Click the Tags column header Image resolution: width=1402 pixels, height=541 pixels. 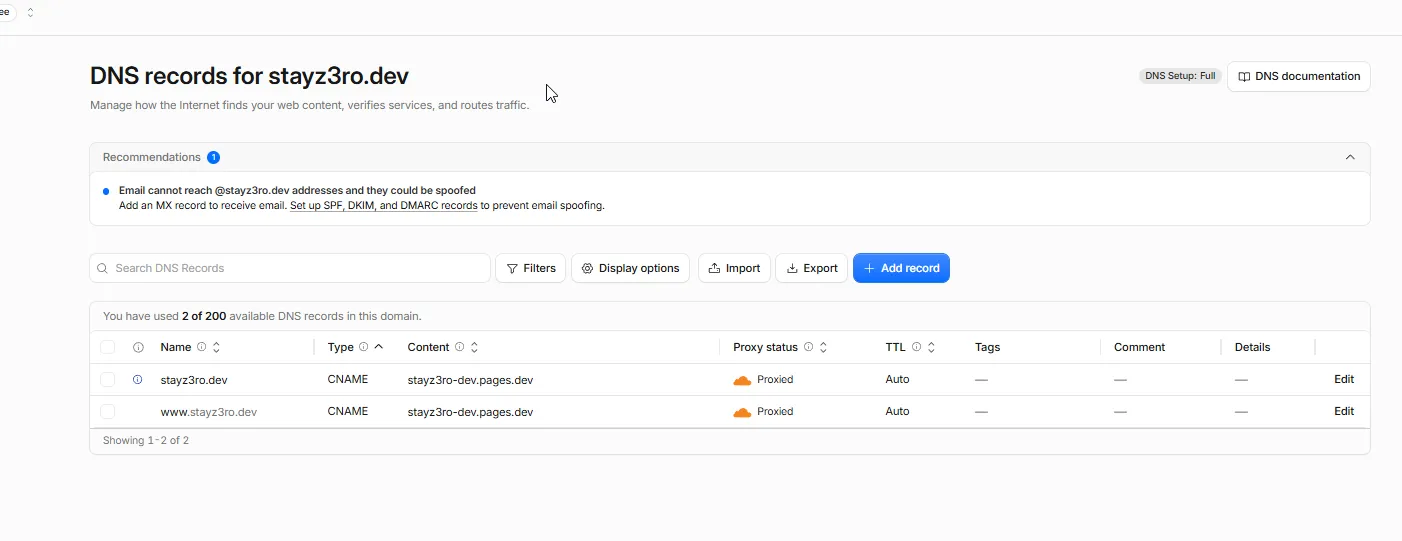(x=988, y=347)
